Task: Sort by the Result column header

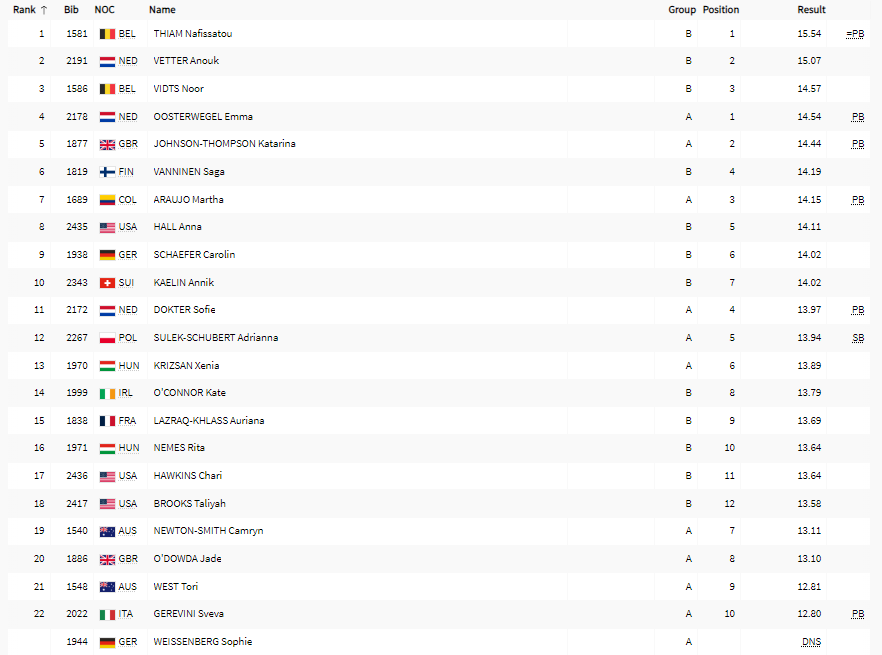Action: click(811, 10)
